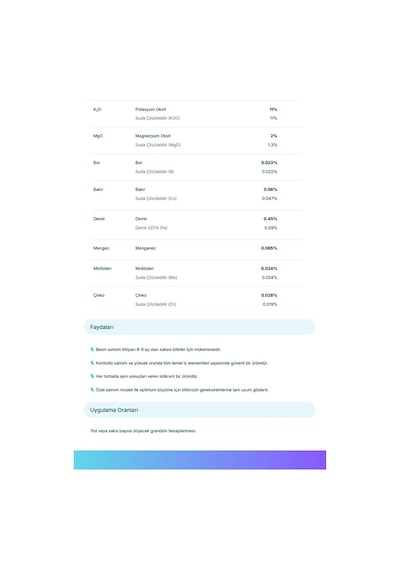
Task: Click the Molibden row label
Action: [x=102, y=269]
